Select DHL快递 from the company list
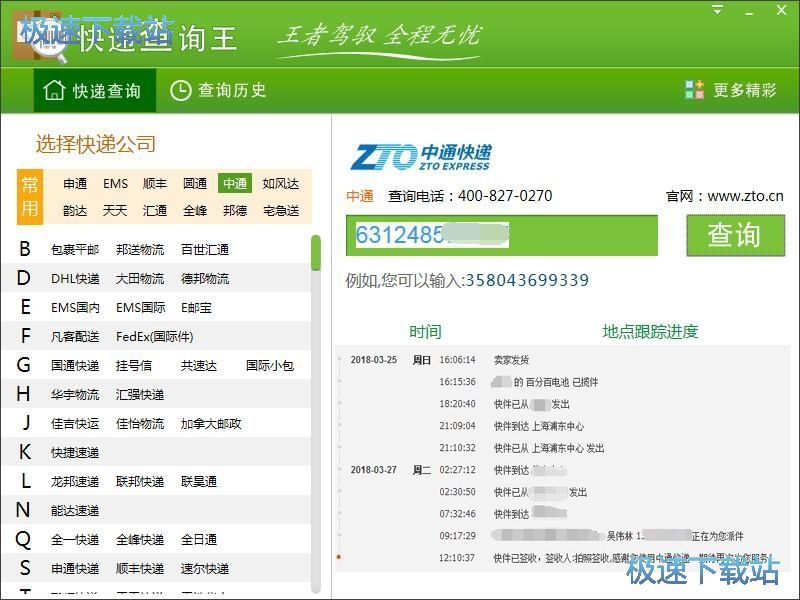This screenshot has width=800, height=600. click(x=75, y=278)
